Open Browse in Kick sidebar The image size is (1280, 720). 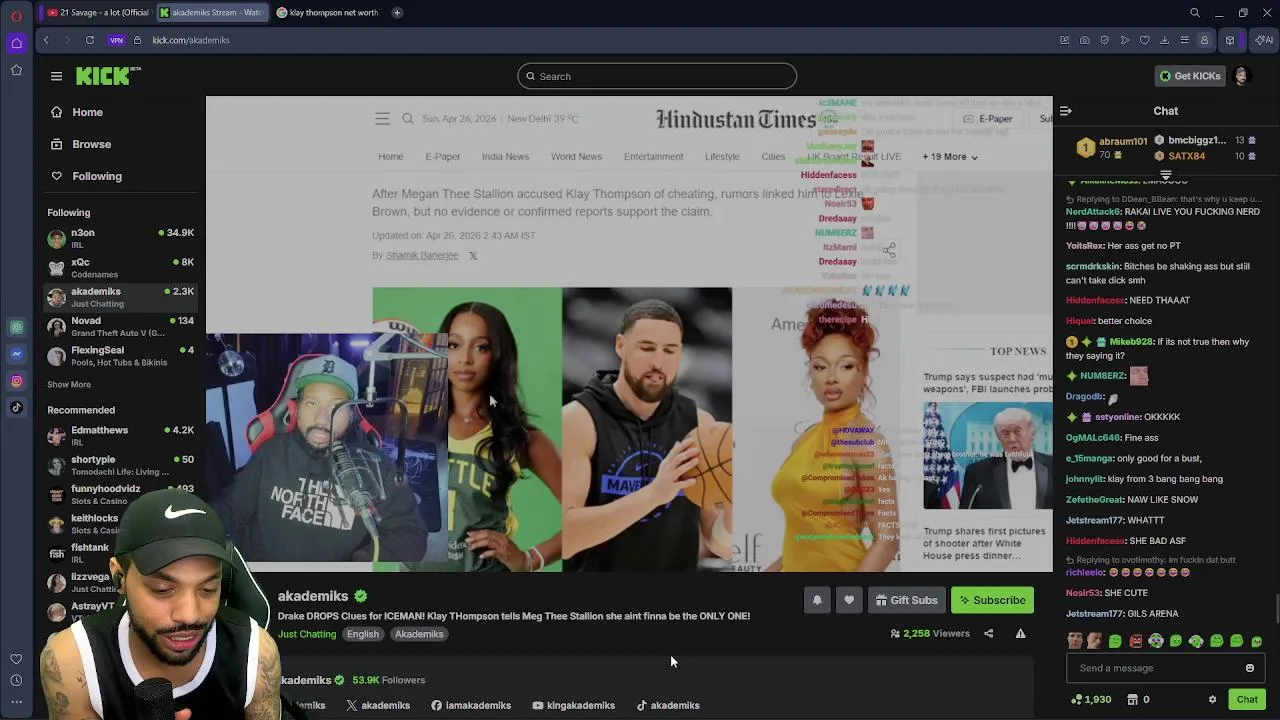point(81,144)
